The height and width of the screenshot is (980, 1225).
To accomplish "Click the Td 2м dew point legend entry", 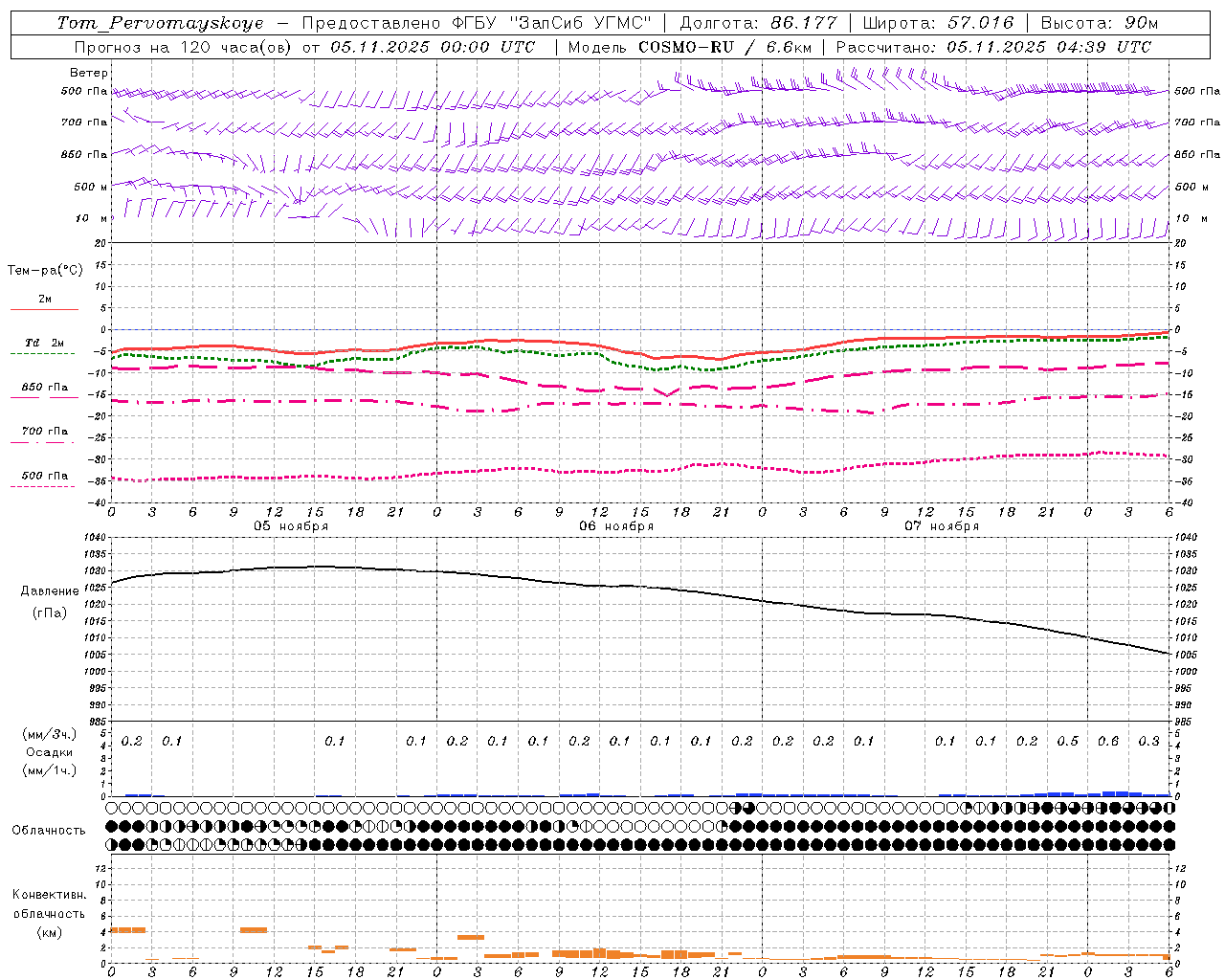I will click(45, 343).
